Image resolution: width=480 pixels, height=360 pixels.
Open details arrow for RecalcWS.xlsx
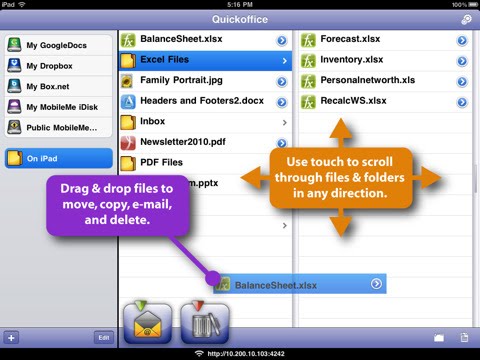pos(462,102)
